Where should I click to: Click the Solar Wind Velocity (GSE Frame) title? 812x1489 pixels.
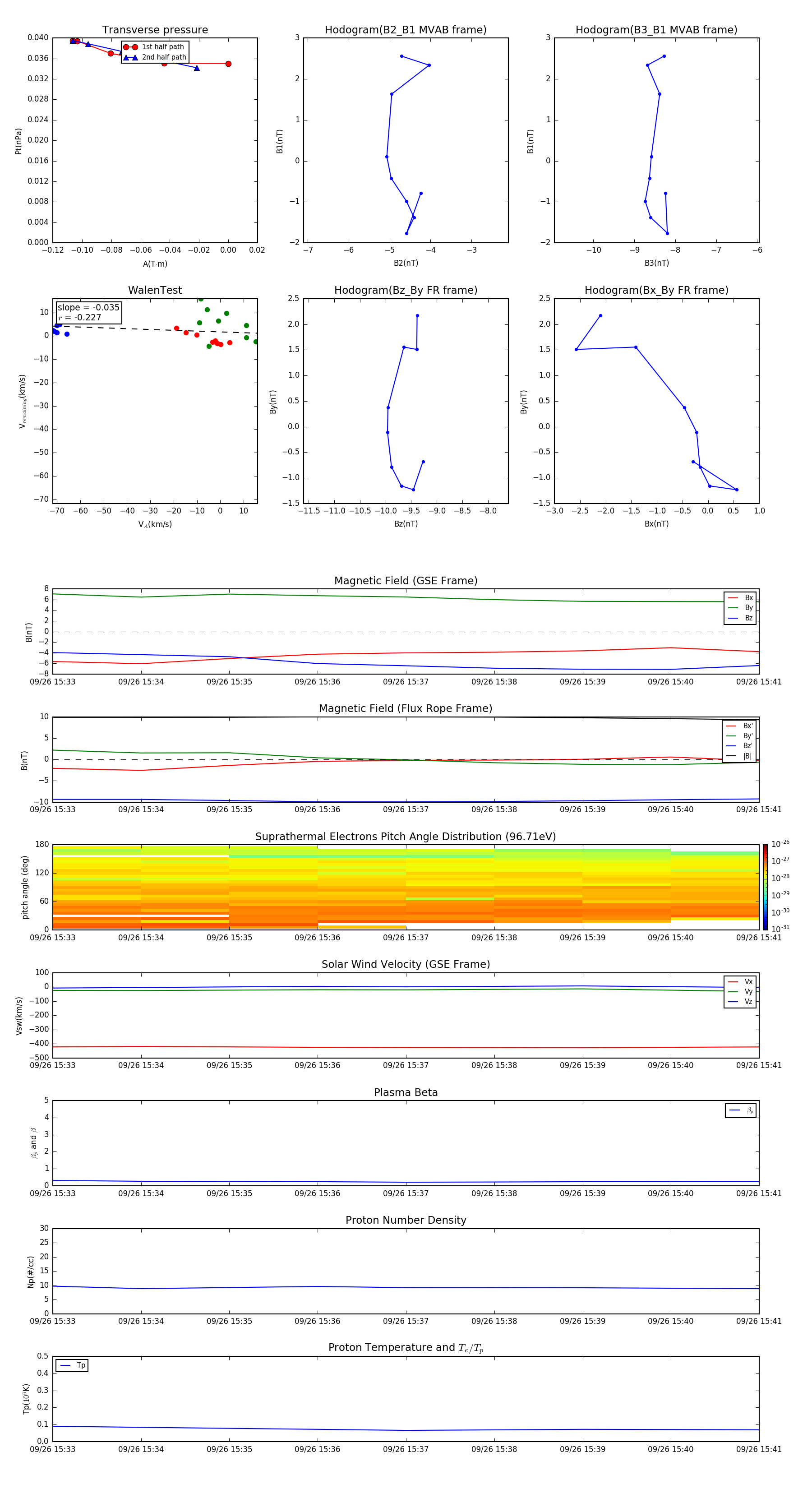click(406, 964)
